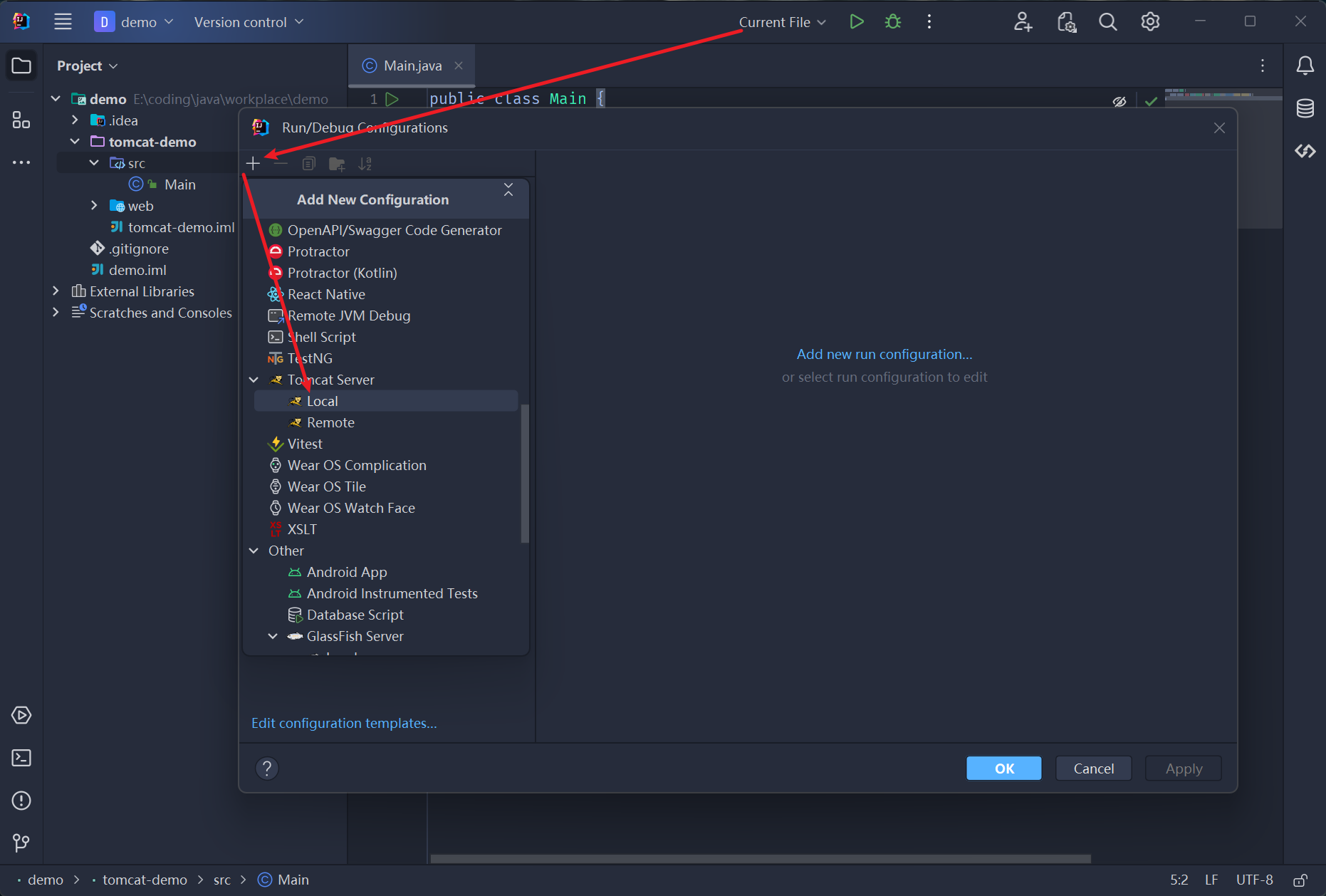Open the Structure tool window icon
The height and width of the screenshot is (896, 1326).
(x=21, y=120)
